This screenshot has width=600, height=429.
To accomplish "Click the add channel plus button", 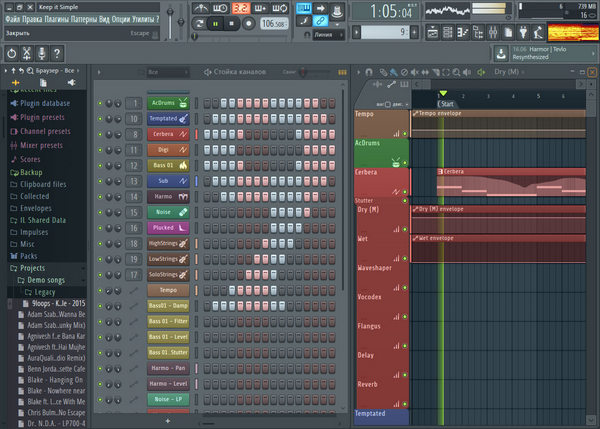I will click(168, 421).
